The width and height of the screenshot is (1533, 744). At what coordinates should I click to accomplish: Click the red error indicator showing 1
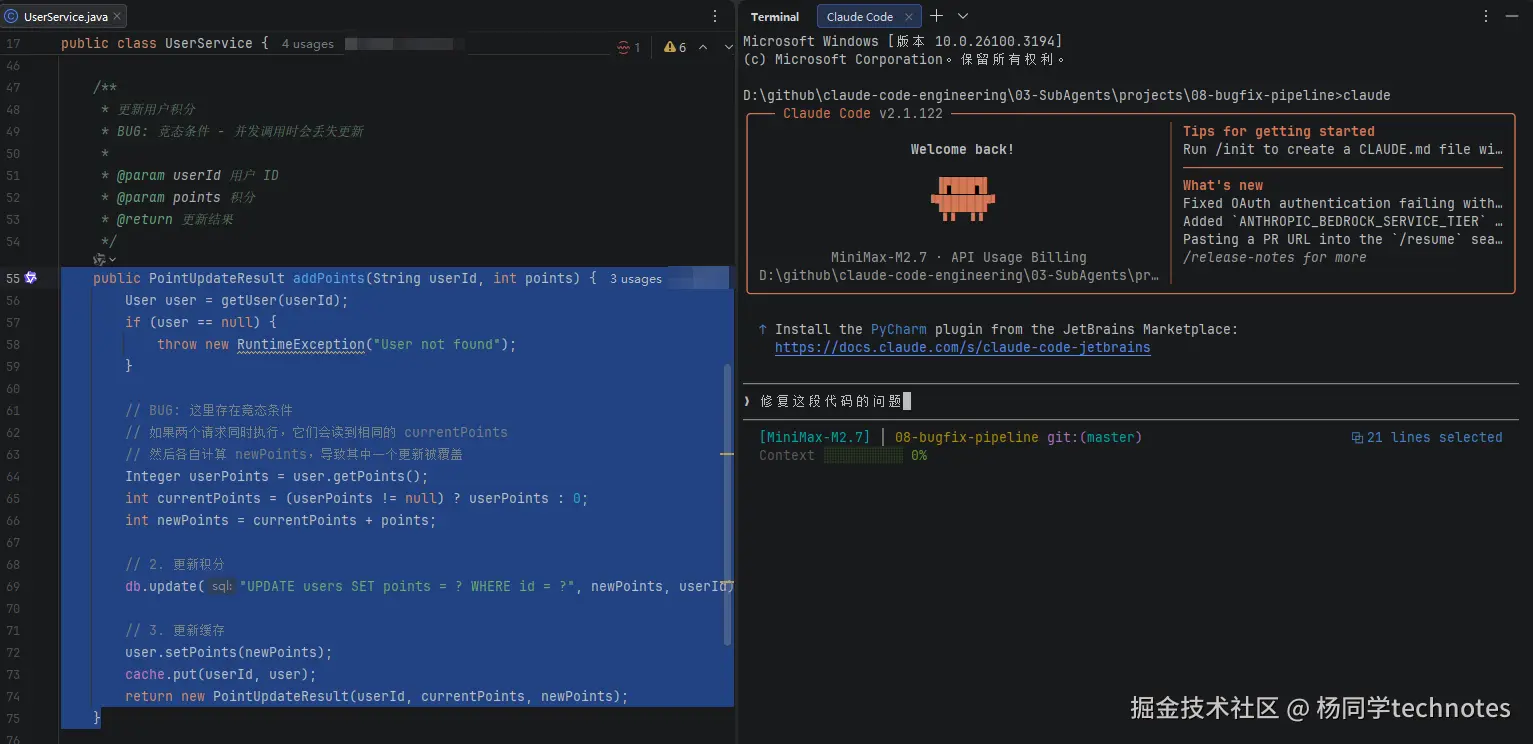pyautogui.click(x=629, y=47)
